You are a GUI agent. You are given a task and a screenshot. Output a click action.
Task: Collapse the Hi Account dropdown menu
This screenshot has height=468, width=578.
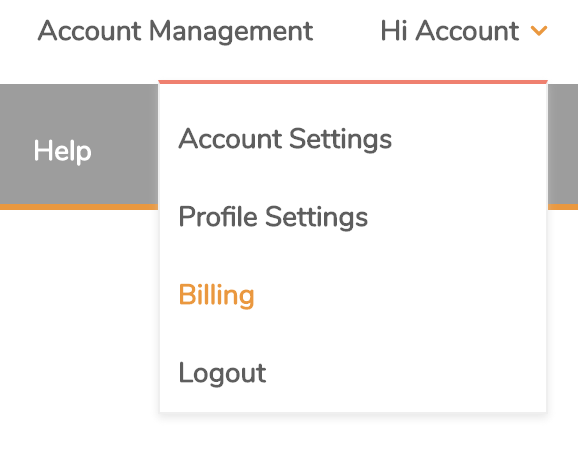(x=464, y=31)
